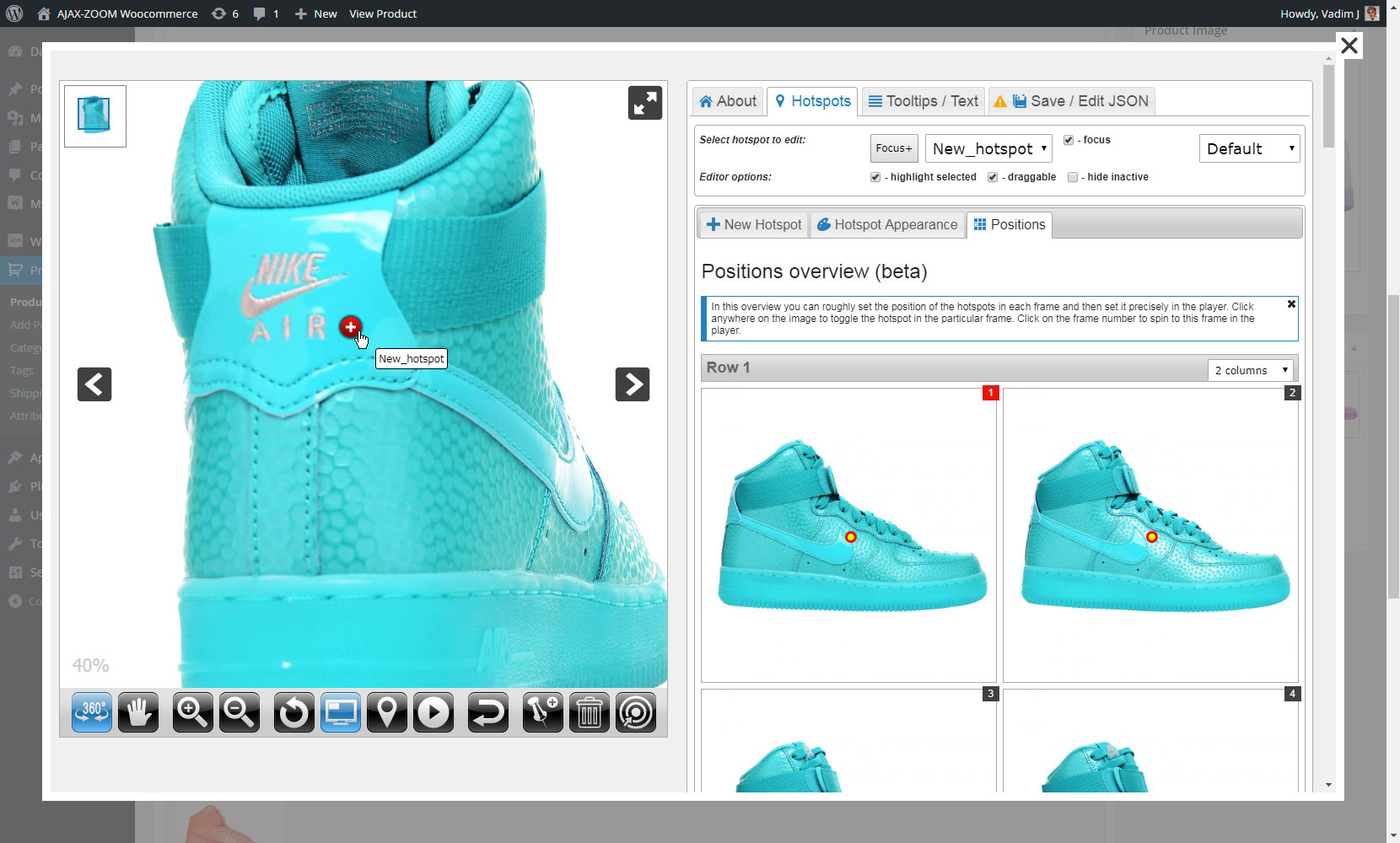Click the New_hotspot tooltip label
This screenshot has height=843, width=1400.
pos(412,359)
